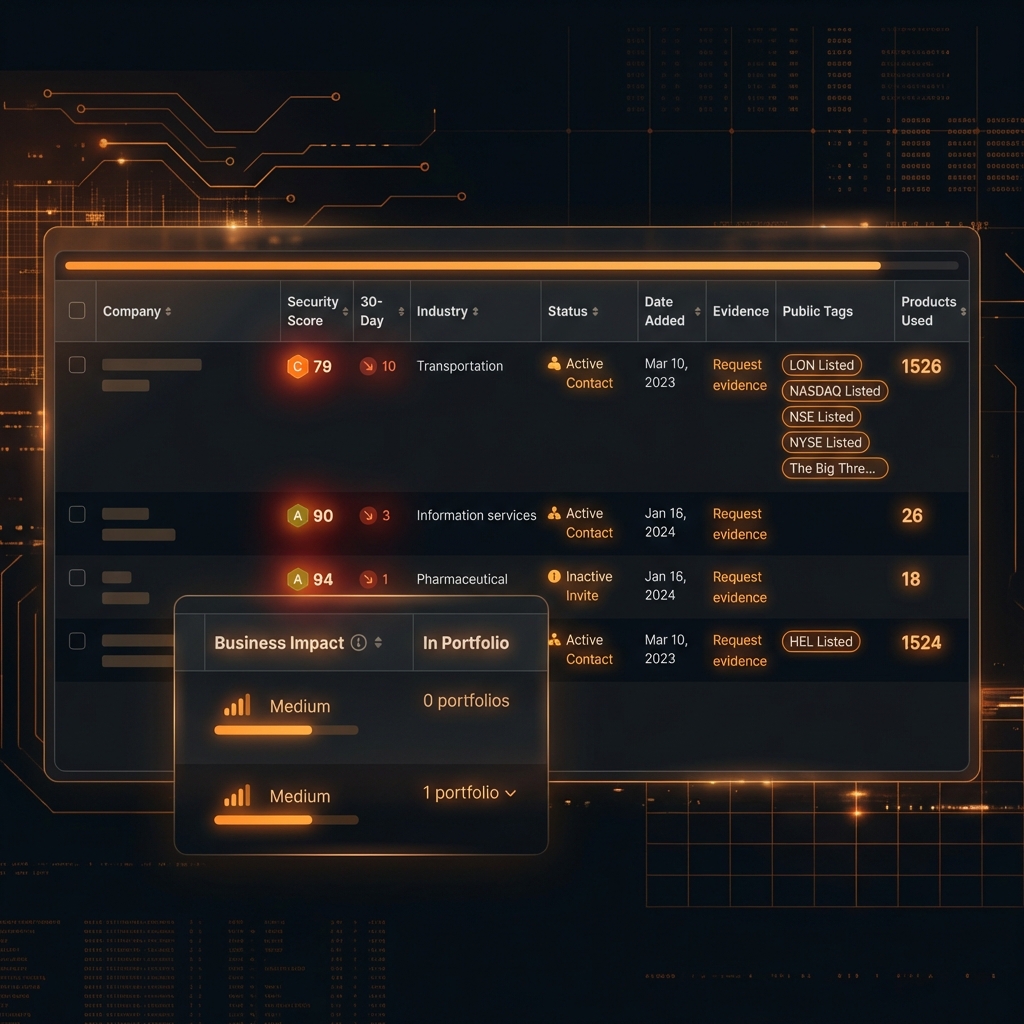The image size is (1024, 1024).
Task: Click the 1526 products used count
Action: tap(921, 366)
